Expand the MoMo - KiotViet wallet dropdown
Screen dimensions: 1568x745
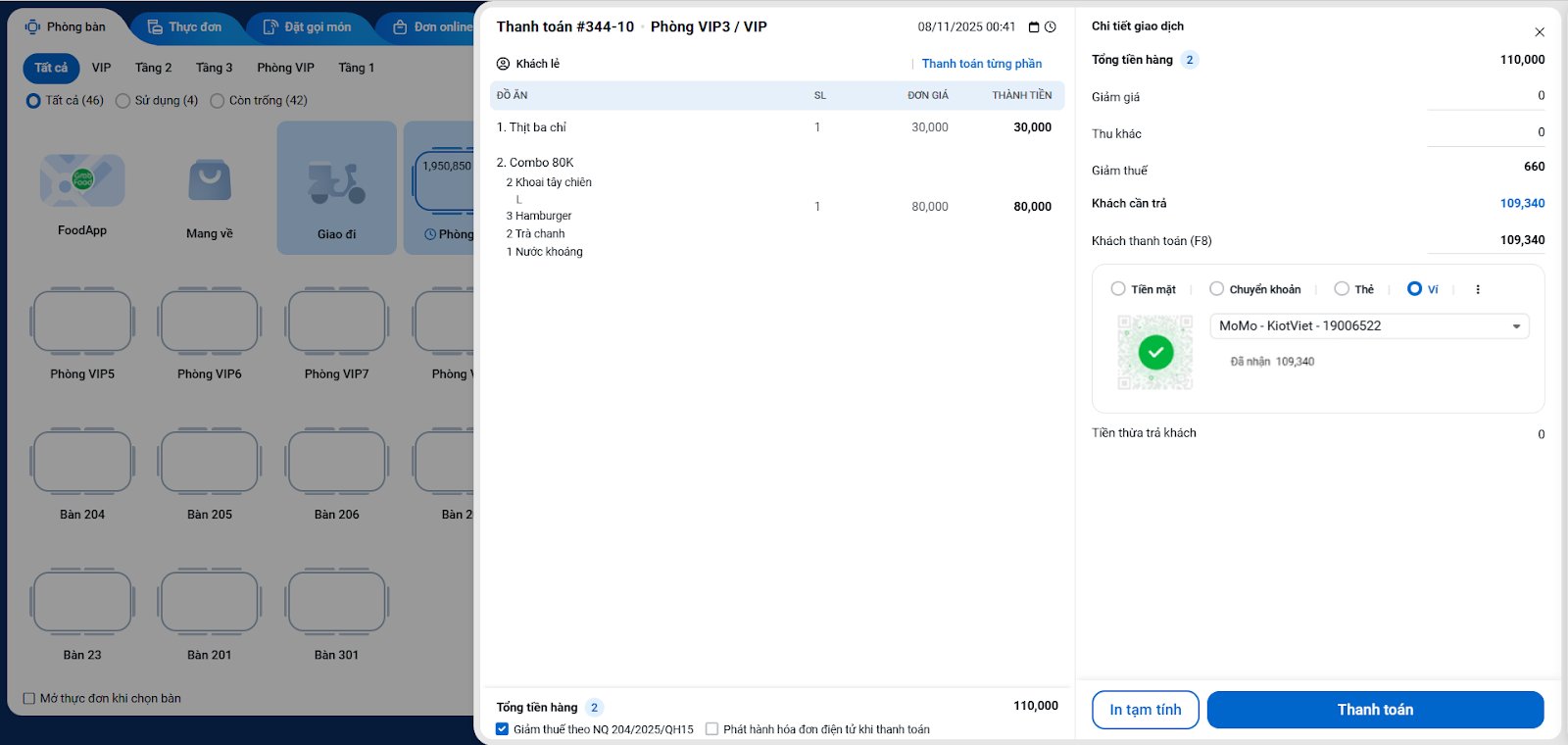pos(1369,326)
